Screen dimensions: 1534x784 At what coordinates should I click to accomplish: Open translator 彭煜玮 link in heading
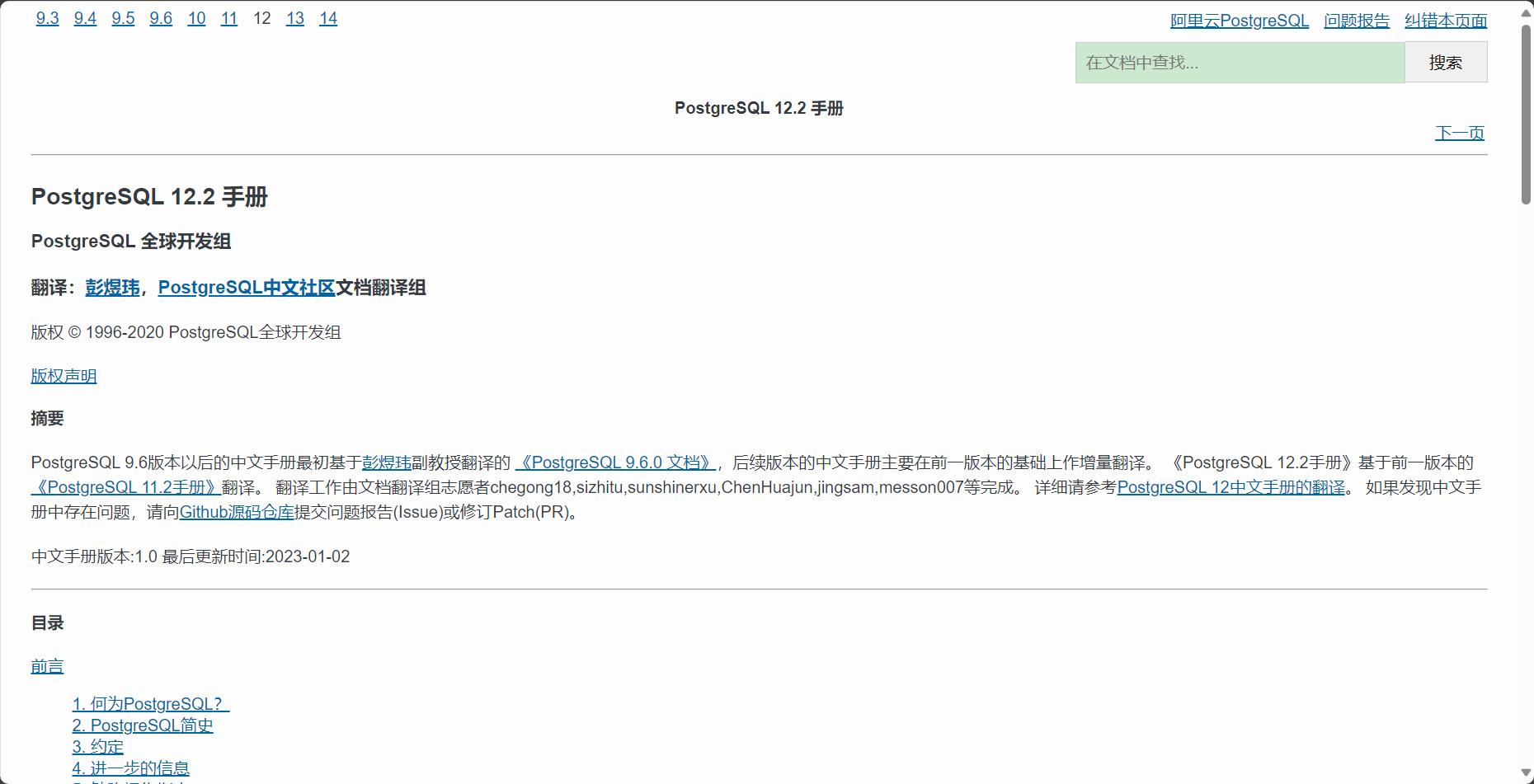(x=113, y=287)
